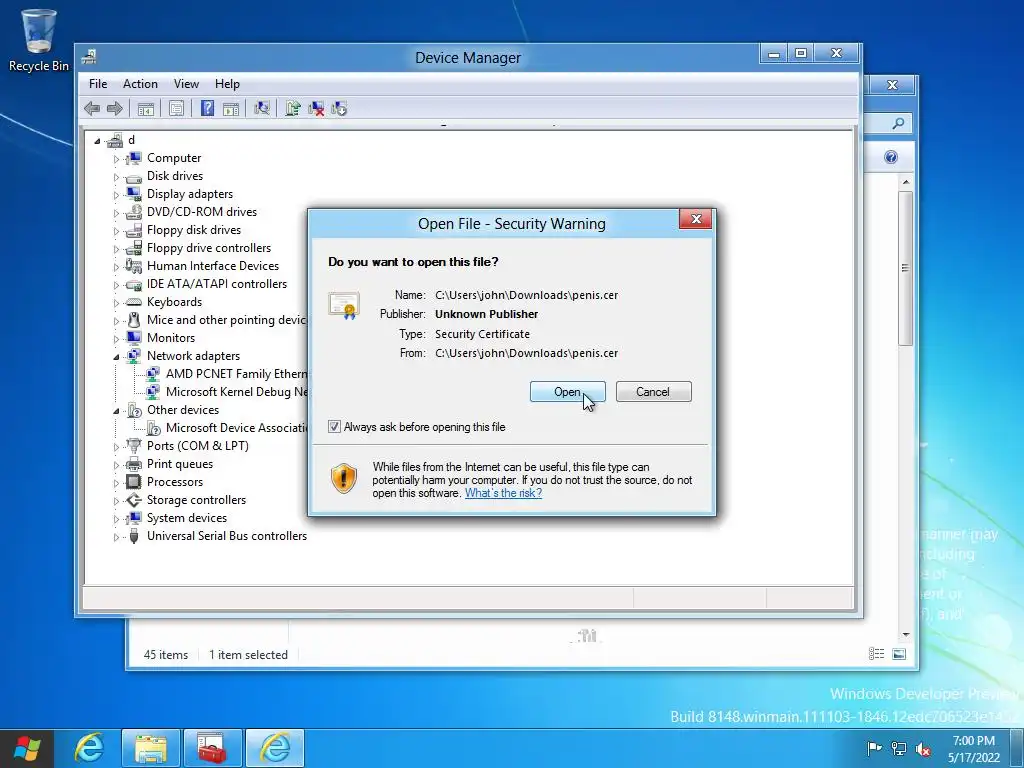Click the Start button on the taskbar
Image resolution: width=1024 pixels, height=768 pixels.
(26, 748)
